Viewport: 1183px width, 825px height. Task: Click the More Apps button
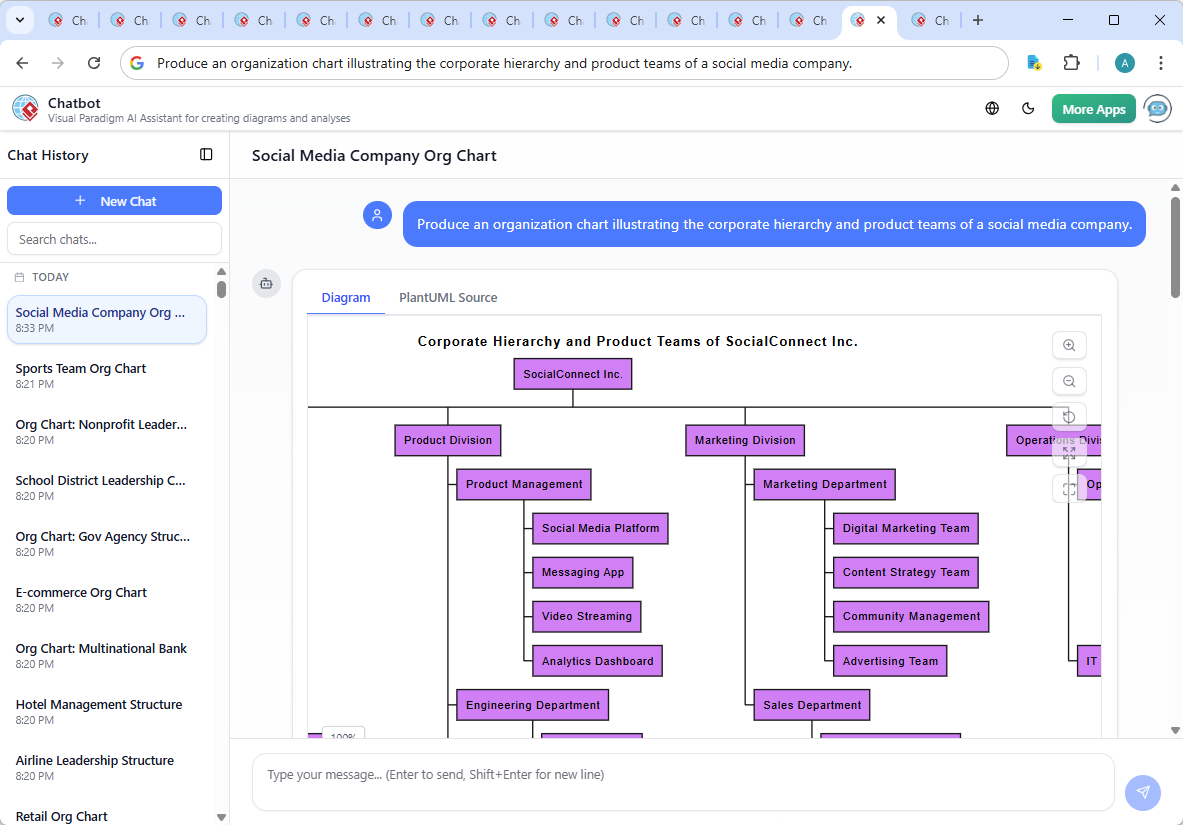coord(1093,108)
